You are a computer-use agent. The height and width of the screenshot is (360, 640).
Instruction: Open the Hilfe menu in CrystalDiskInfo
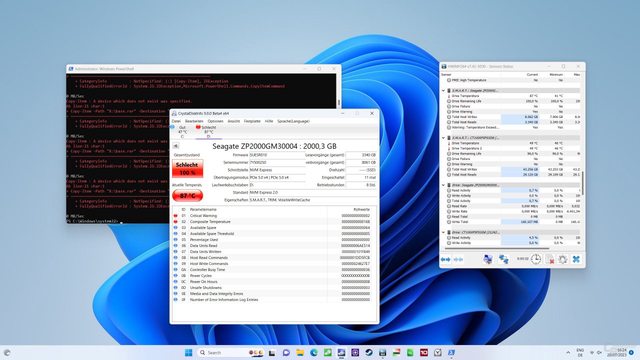click(x=269, y=121)
